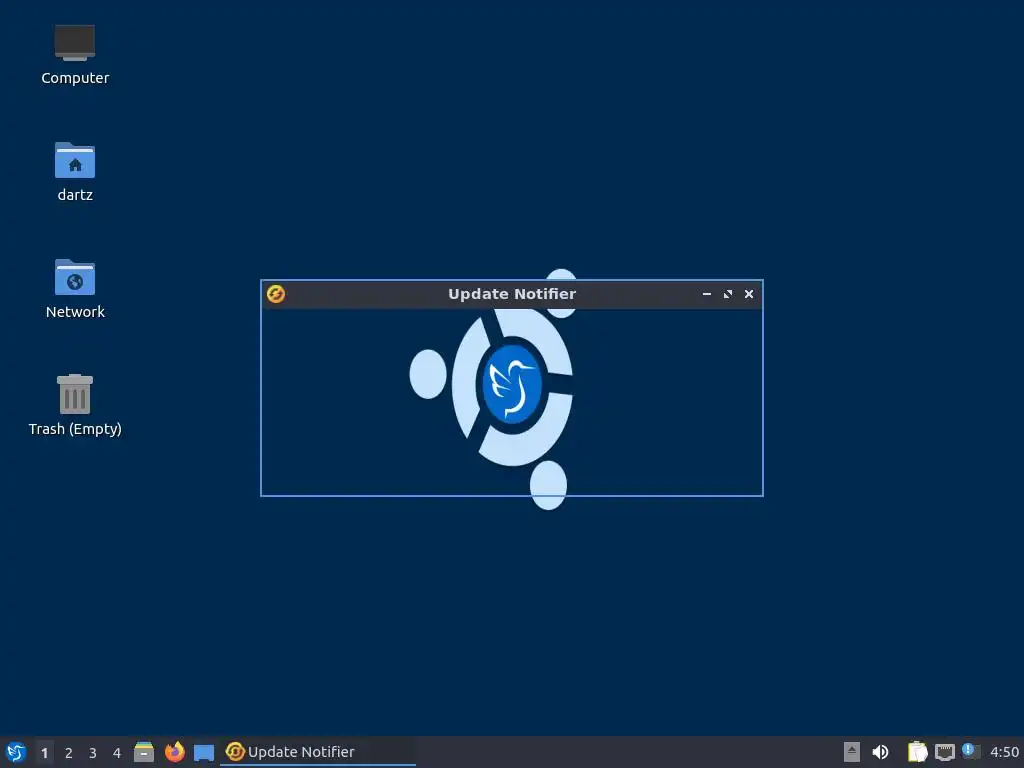
Task: Click the Update Notifier window menu icon
Action: [x=276, y=294]
